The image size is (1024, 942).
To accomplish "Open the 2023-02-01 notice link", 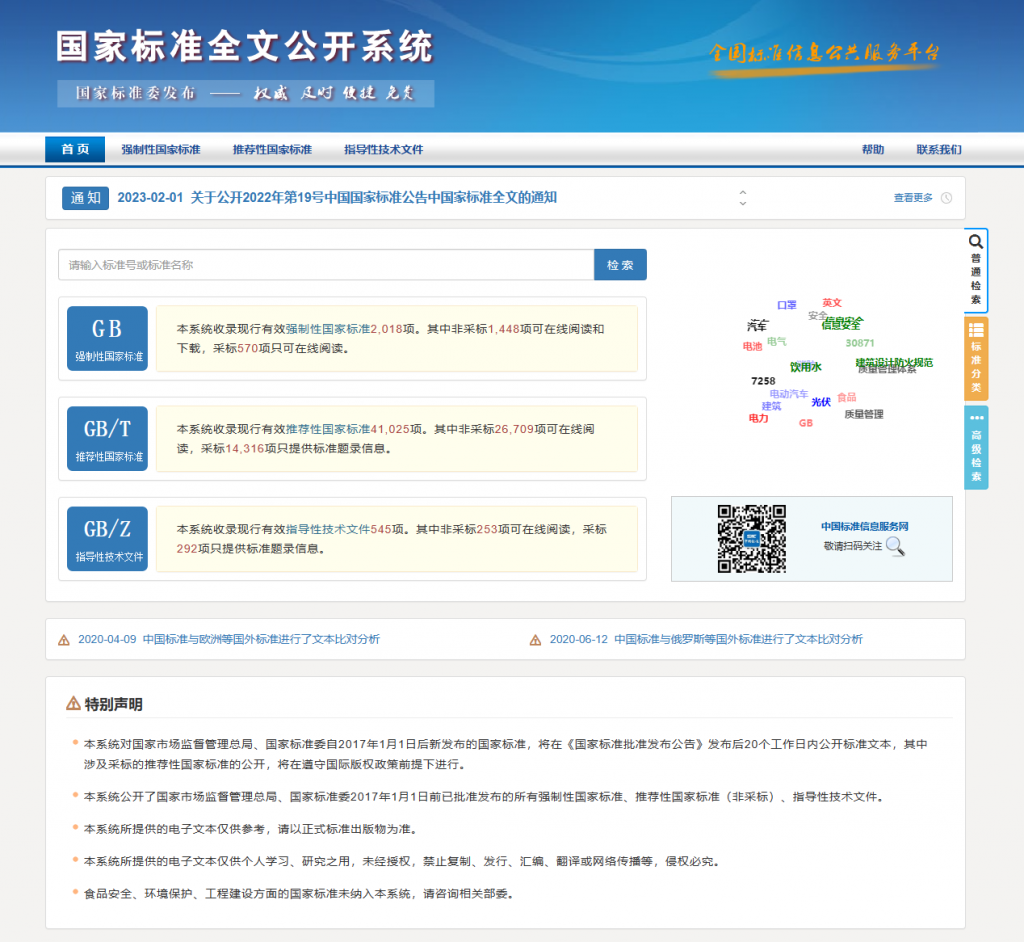I will pyautogui.click(x=337, y=198).
